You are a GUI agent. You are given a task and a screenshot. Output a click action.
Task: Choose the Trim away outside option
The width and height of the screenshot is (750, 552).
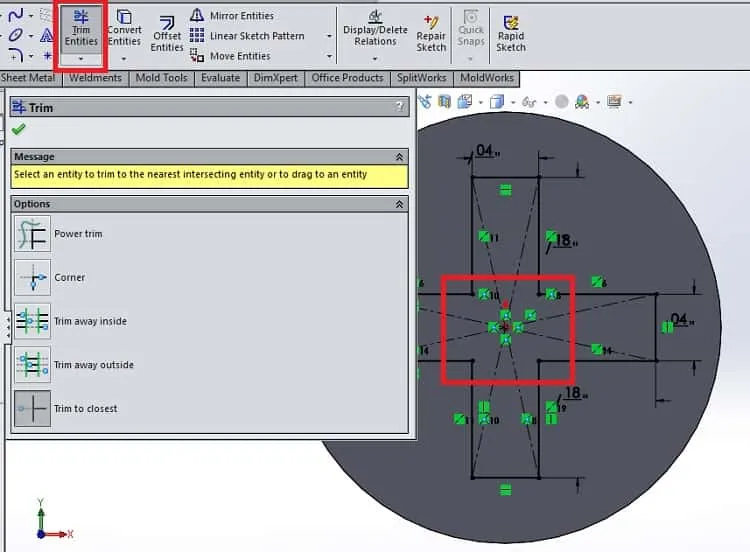[33, 365]
